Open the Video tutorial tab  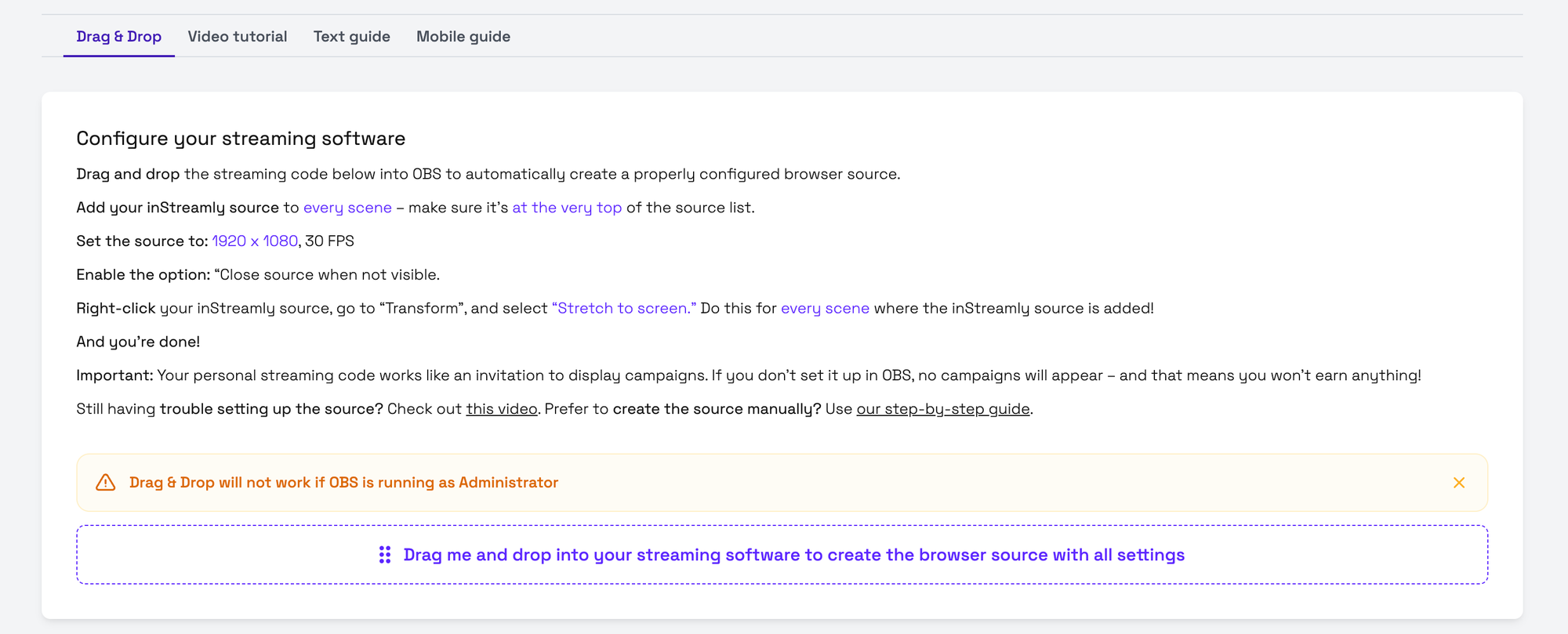tap(238, 37)
